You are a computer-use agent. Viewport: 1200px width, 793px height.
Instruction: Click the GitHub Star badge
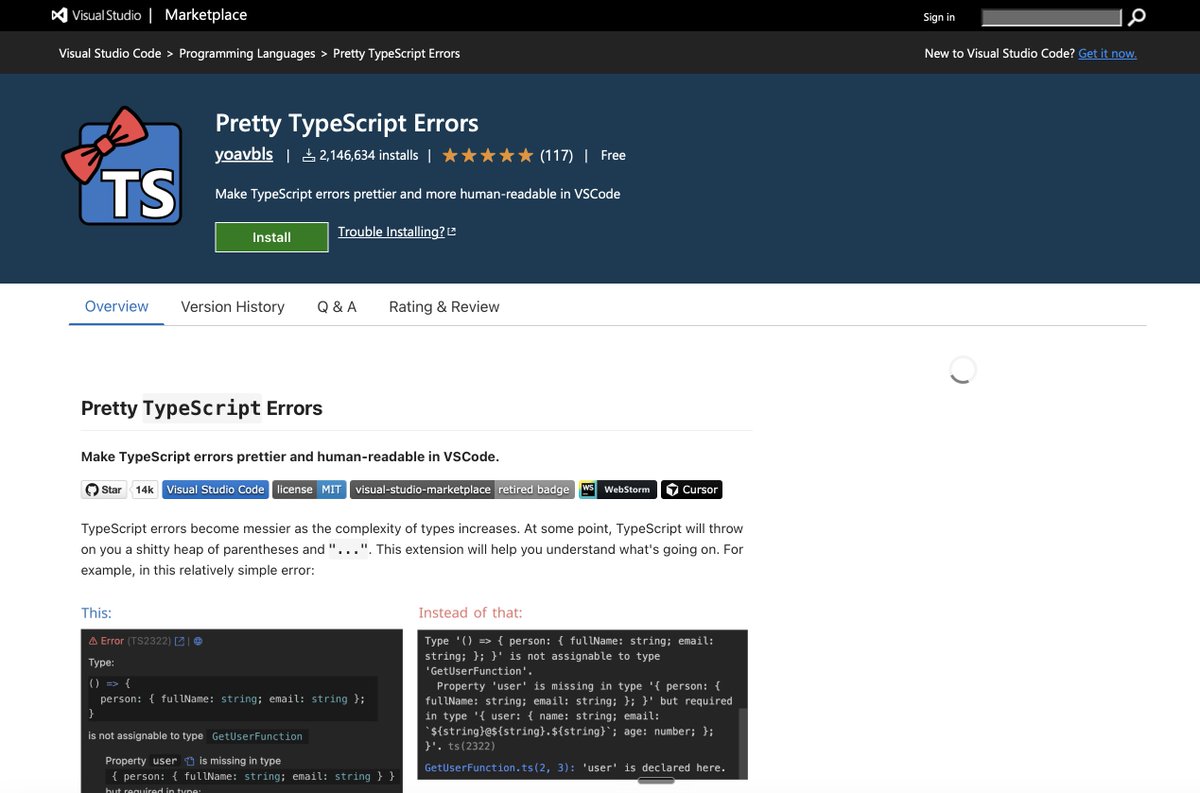click(104, 489)
